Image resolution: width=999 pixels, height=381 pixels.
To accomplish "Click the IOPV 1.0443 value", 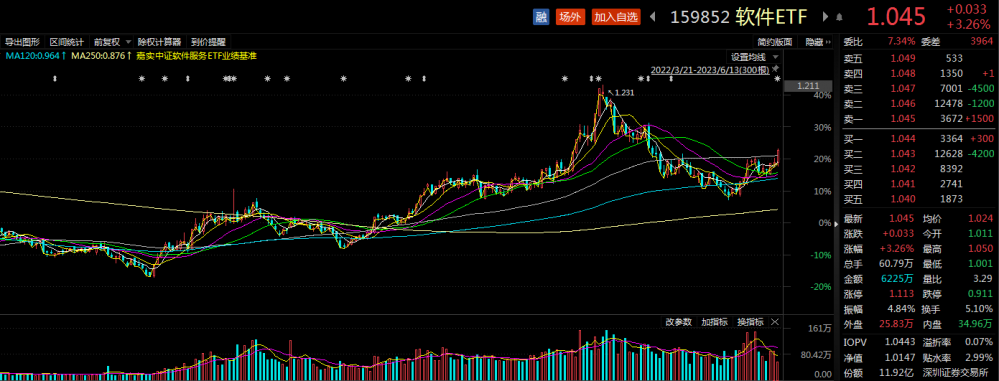I will pos(900,342).
